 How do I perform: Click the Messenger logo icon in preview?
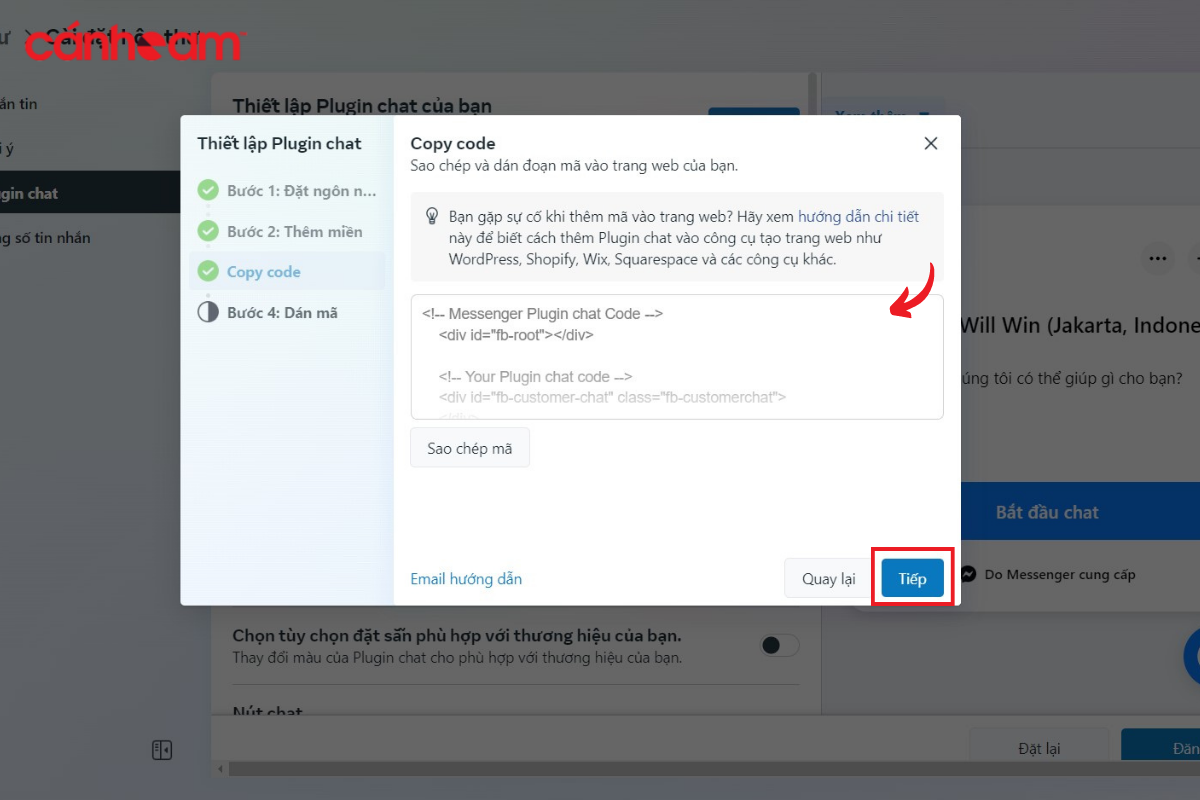tap(968, 575)
